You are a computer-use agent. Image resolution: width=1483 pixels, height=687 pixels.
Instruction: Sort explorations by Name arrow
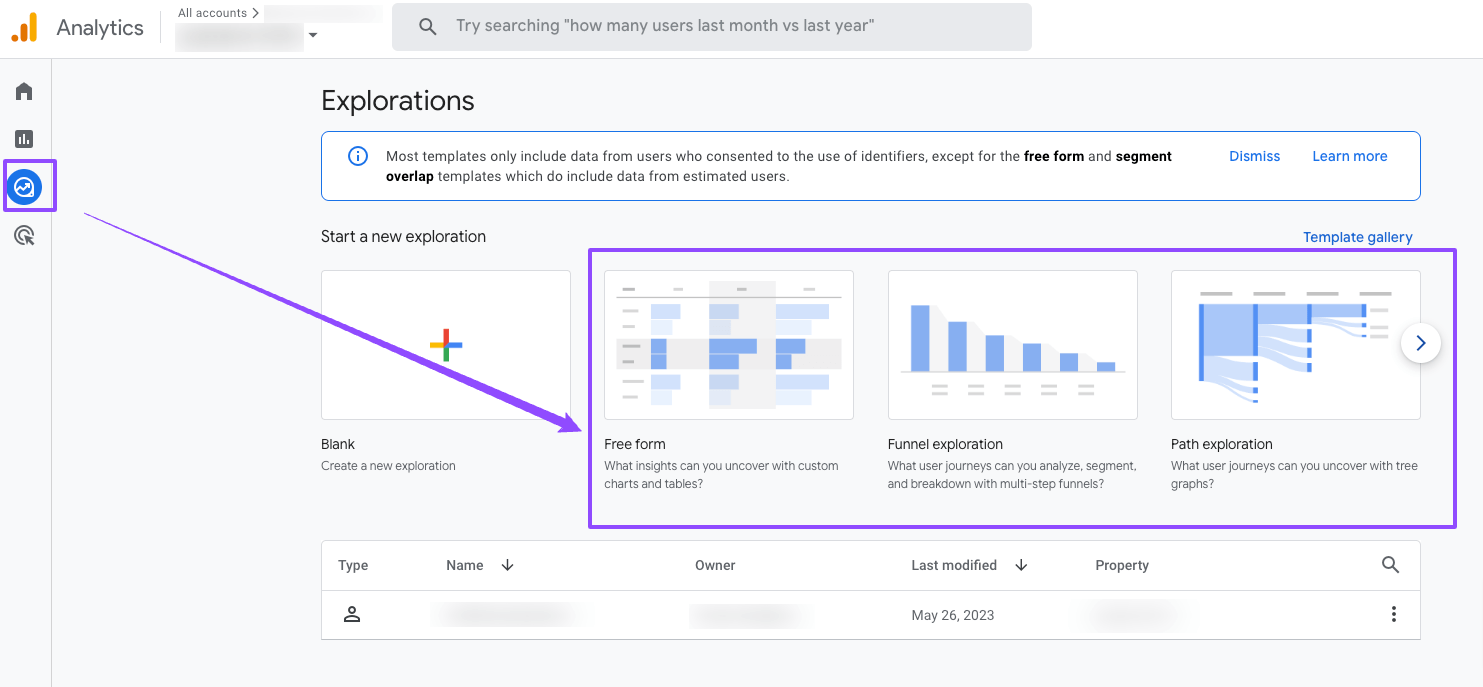pos(507,565)
